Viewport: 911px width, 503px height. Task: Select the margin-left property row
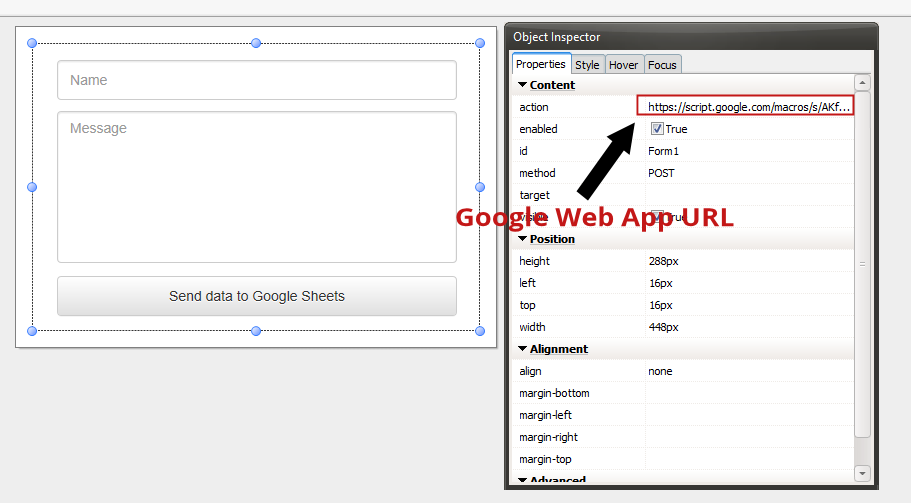(x=683, y=415)
